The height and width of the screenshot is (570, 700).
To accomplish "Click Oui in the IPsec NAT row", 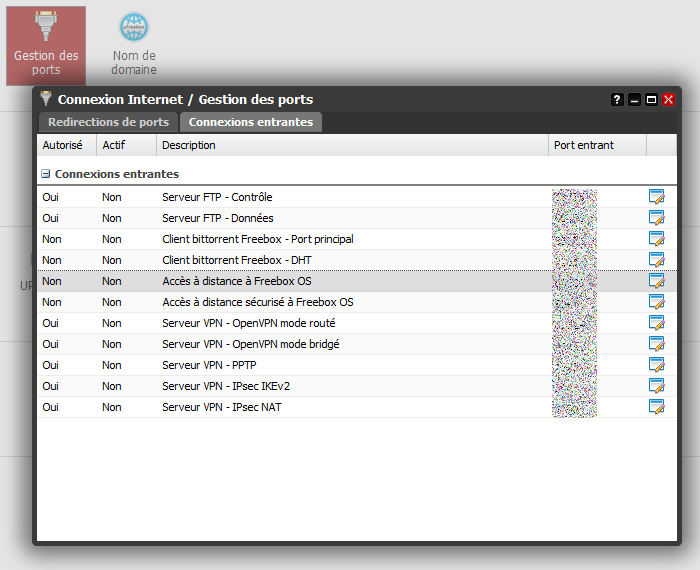I will pyautogui.click(x=50, y=407).
